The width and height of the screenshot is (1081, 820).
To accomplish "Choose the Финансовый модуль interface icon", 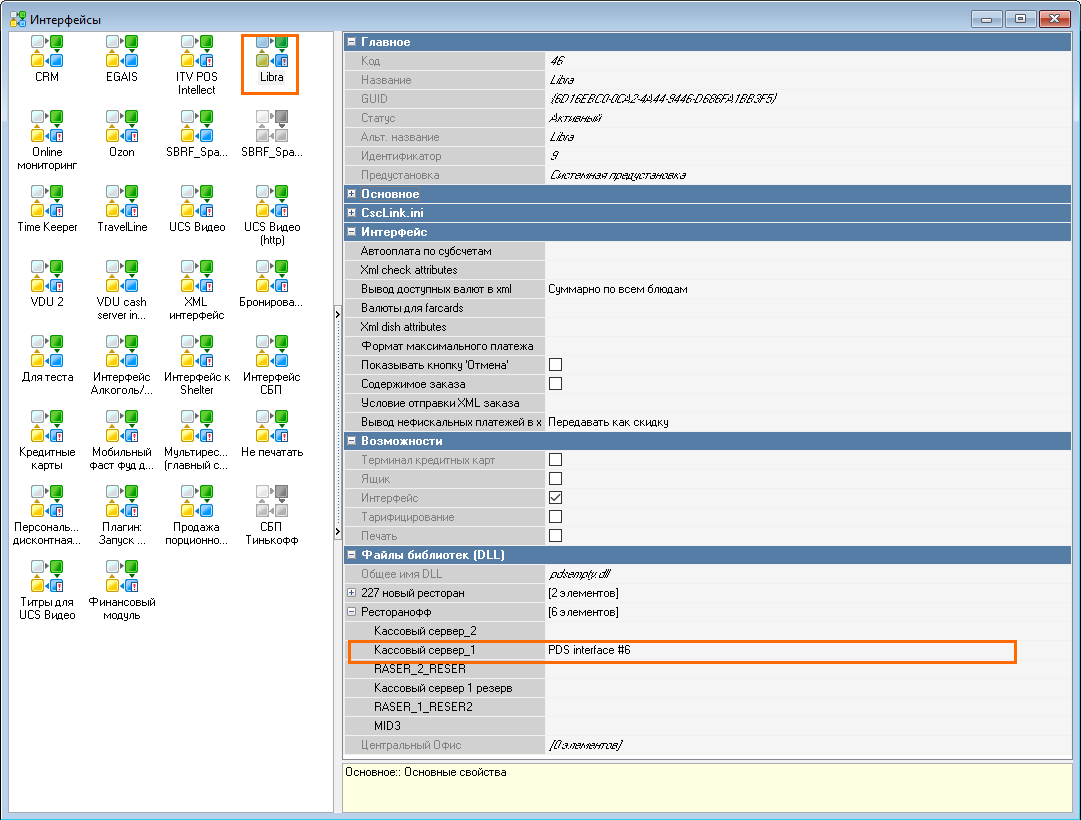I will (122, 578).
